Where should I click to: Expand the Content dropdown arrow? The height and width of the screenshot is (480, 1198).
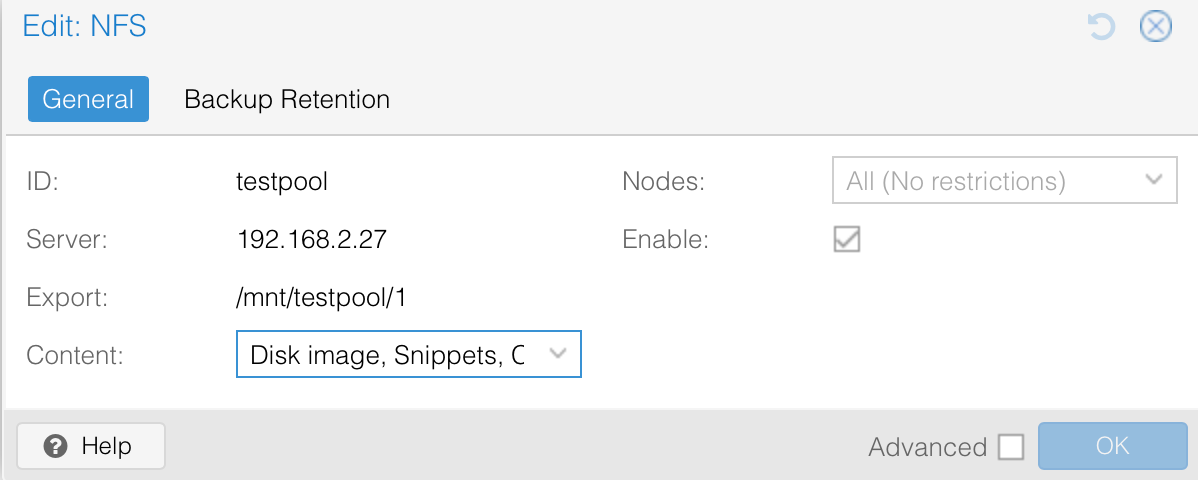click(558, 354)
